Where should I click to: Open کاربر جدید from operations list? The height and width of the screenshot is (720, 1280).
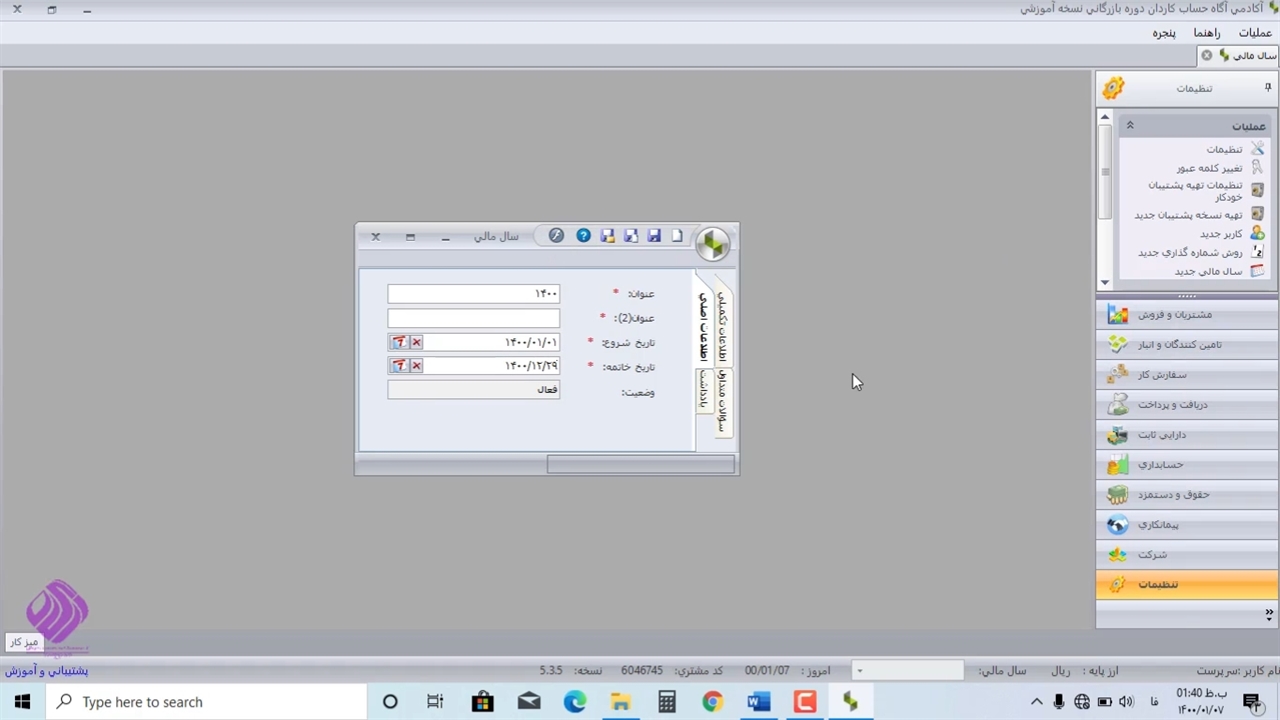coord(1220,234)
